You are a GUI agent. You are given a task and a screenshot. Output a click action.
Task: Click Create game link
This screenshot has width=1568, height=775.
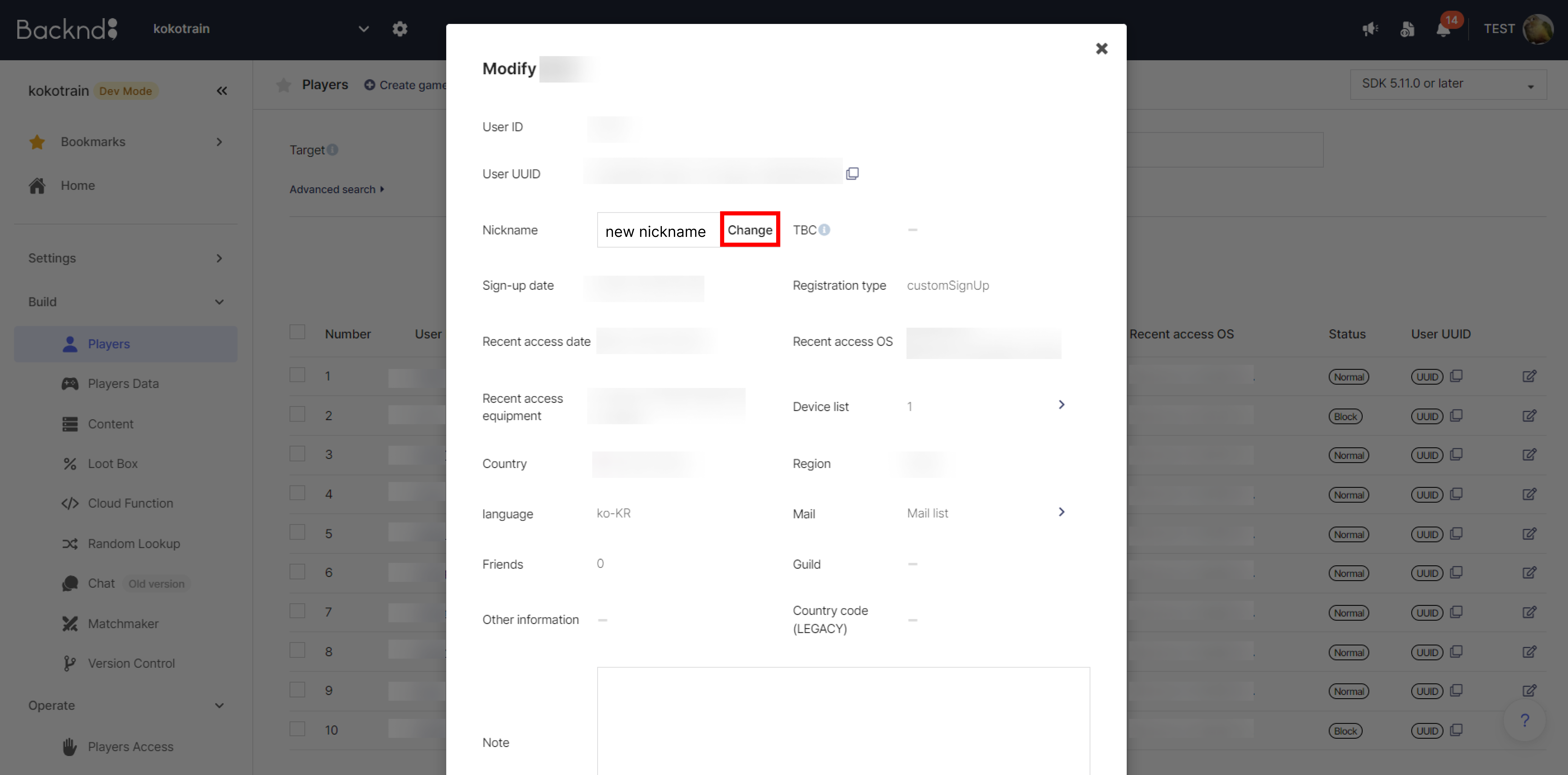(405, 85)
